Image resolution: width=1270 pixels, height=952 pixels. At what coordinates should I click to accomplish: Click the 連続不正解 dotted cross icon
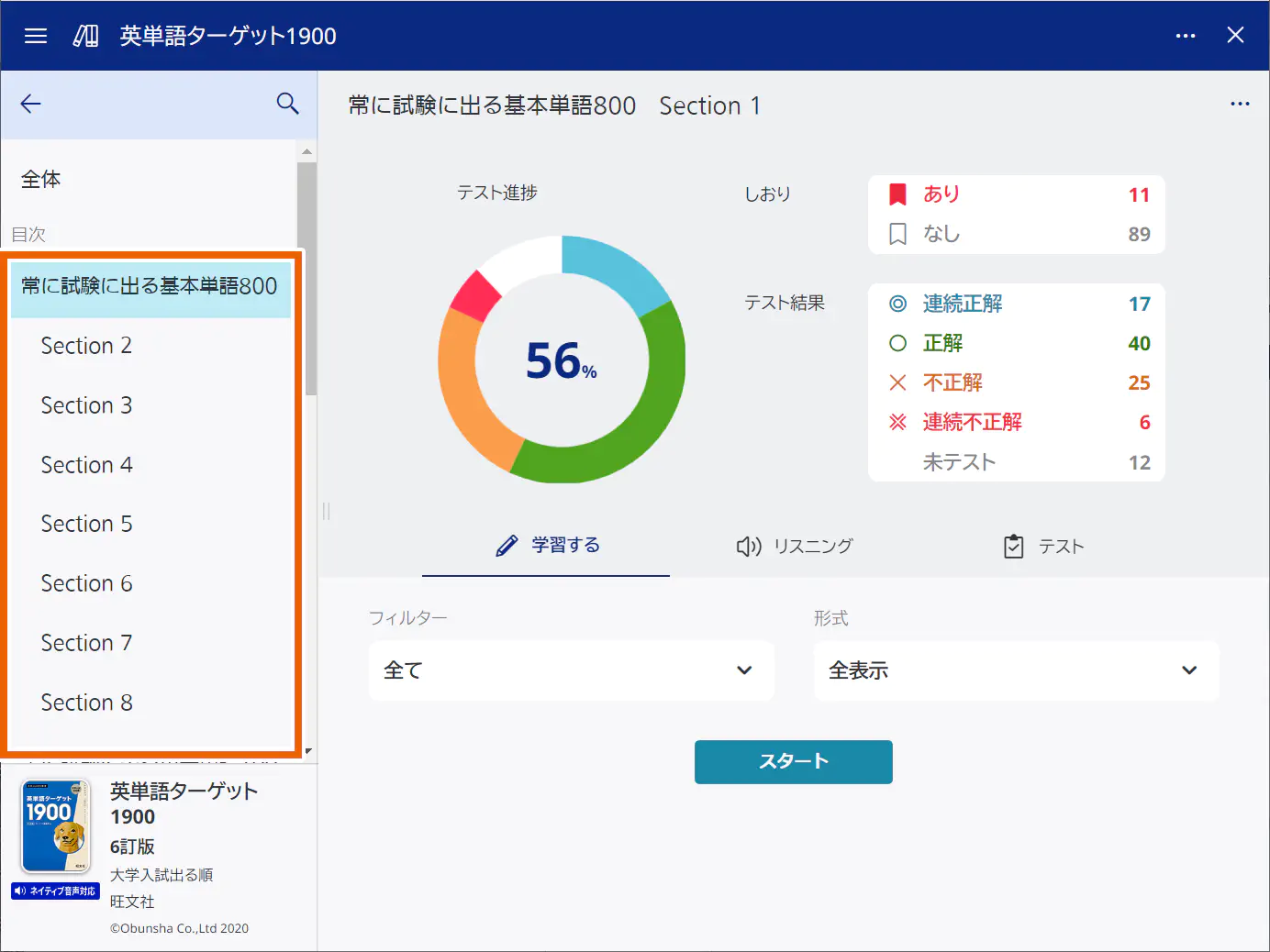click(898, 422)
